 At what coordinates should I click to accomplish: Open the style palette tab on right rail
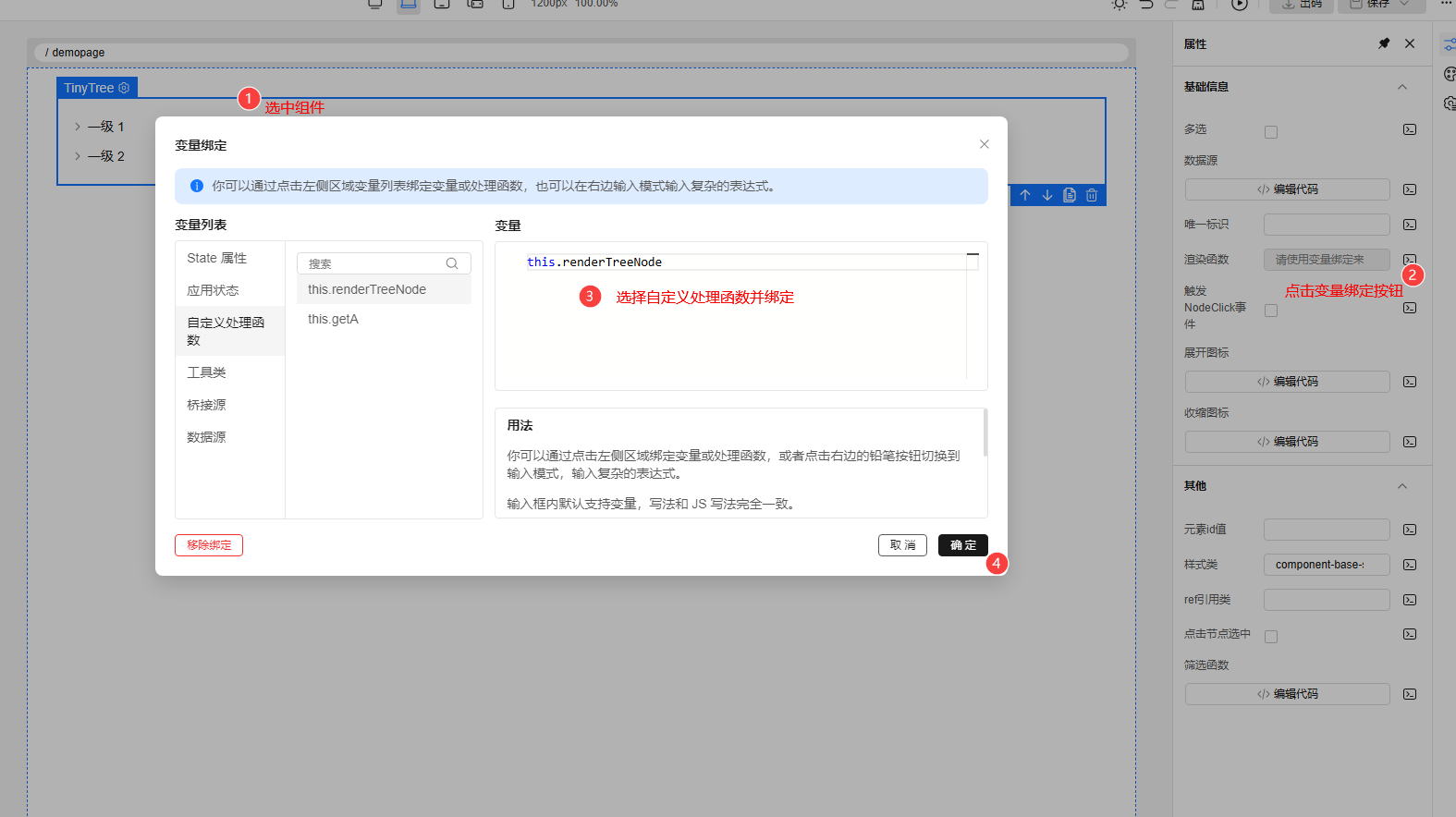coord(1450,74)
